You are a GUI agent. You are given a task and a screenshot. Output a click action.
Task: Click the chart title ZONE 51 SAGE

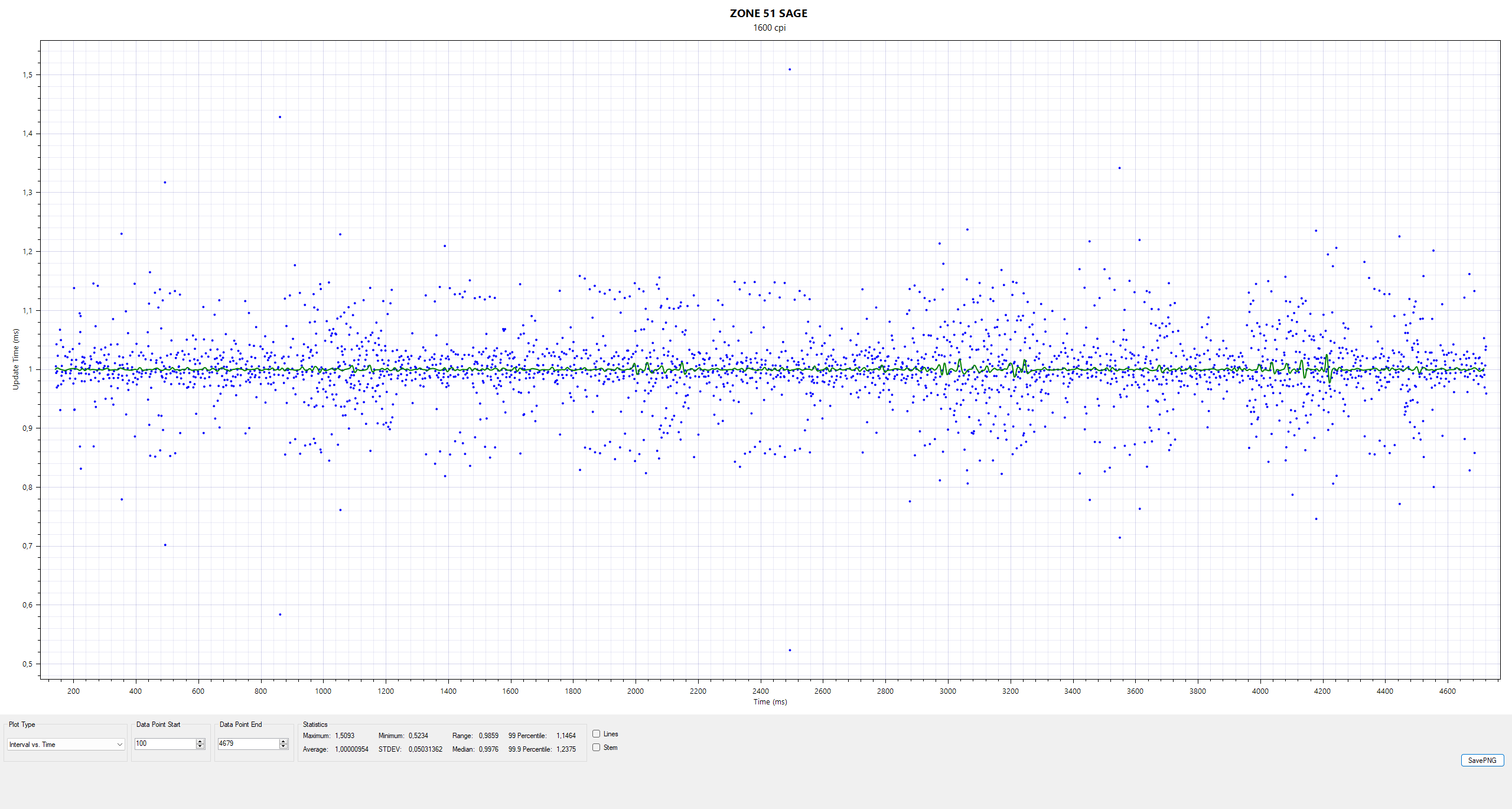[768, 14]
